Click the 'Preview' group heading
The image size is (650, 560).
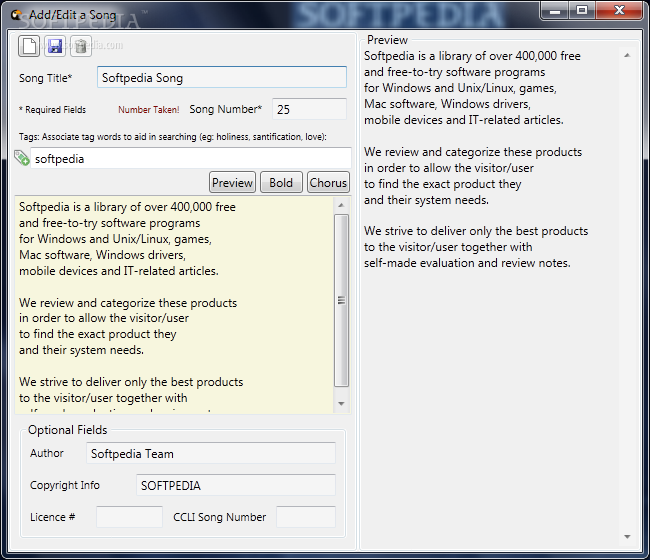pos(387,40)
